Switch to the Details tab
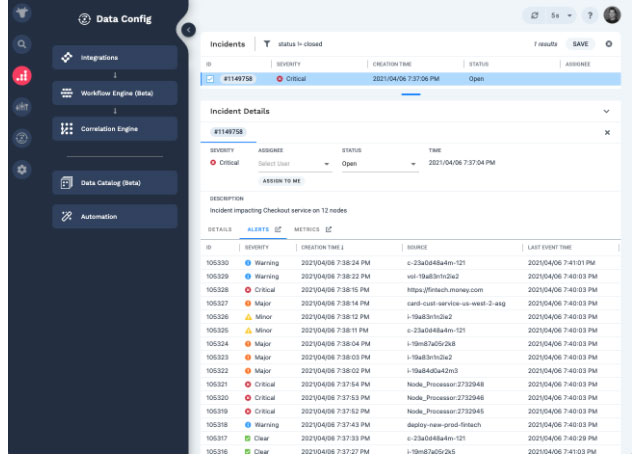 pyautogui.click(x=220, y=229)
